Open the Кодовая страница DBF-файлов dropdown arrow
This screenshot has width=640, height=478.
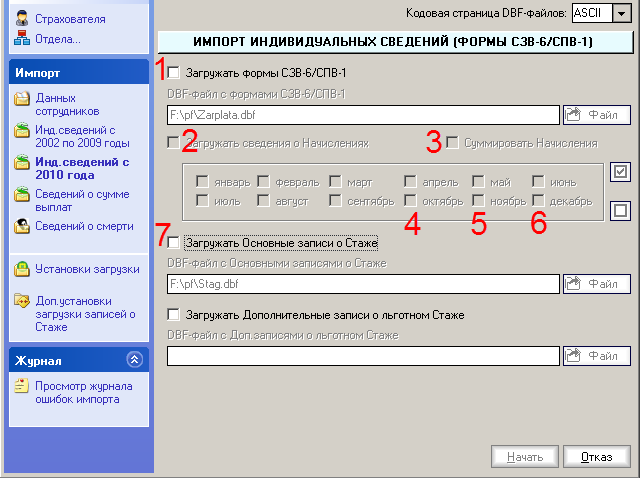coord(622,13)
